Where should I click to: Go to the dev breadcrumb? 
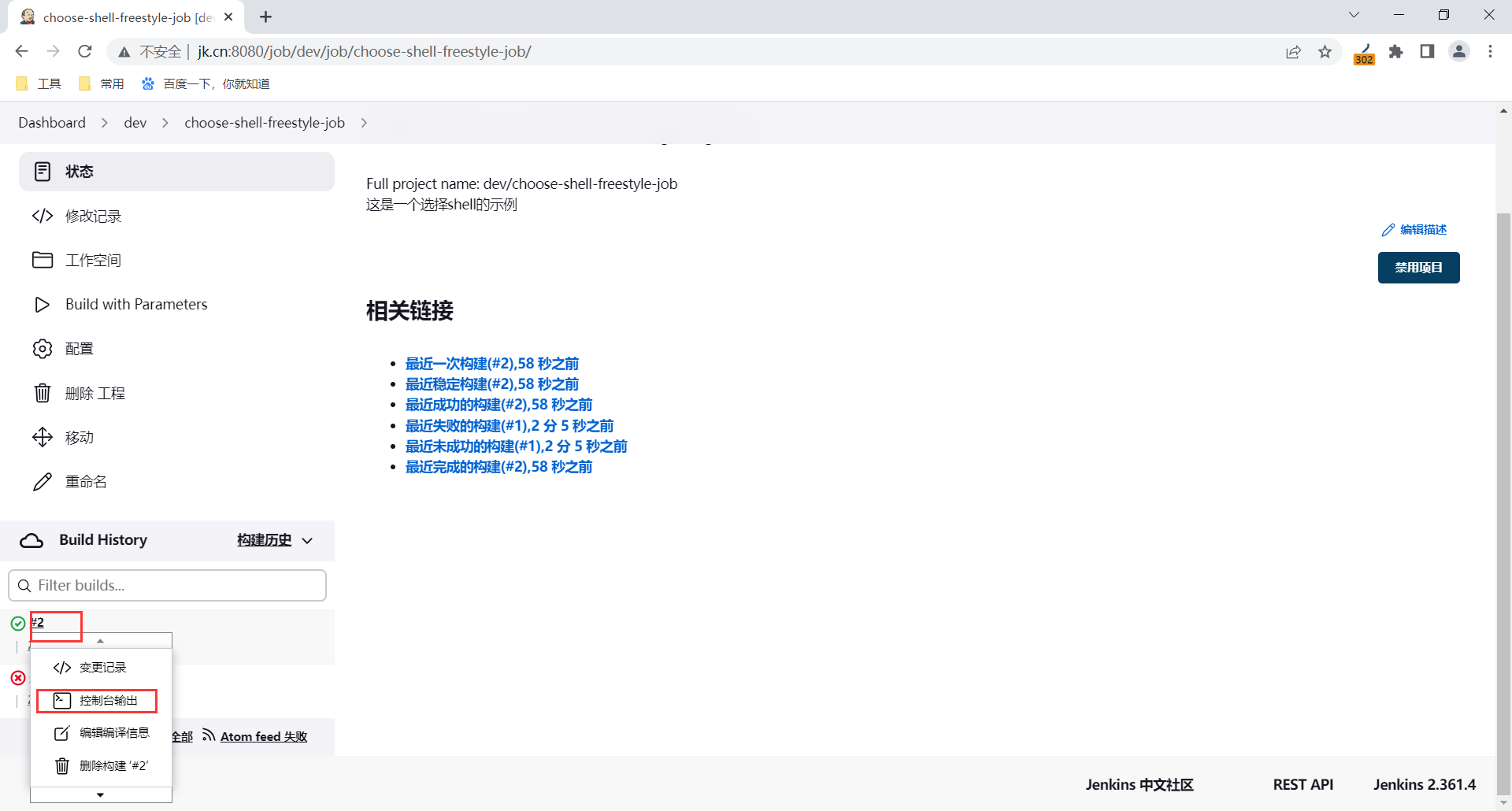135,123
